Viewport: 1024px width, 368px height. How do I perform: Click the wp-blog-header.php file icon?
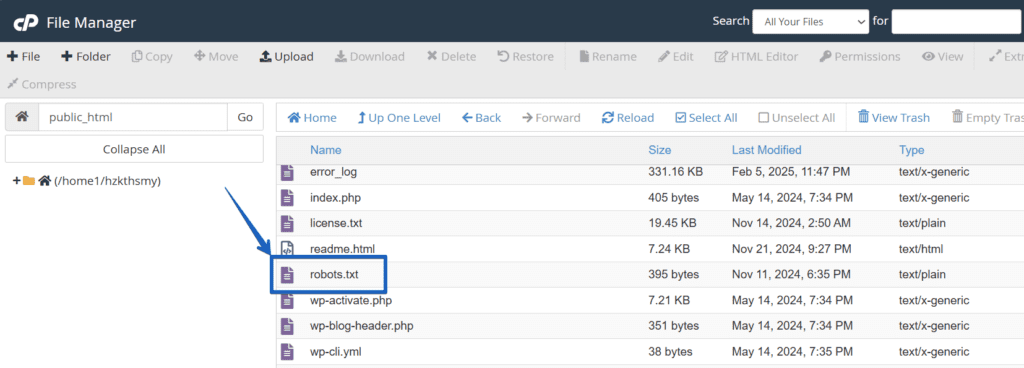[287, 326]
